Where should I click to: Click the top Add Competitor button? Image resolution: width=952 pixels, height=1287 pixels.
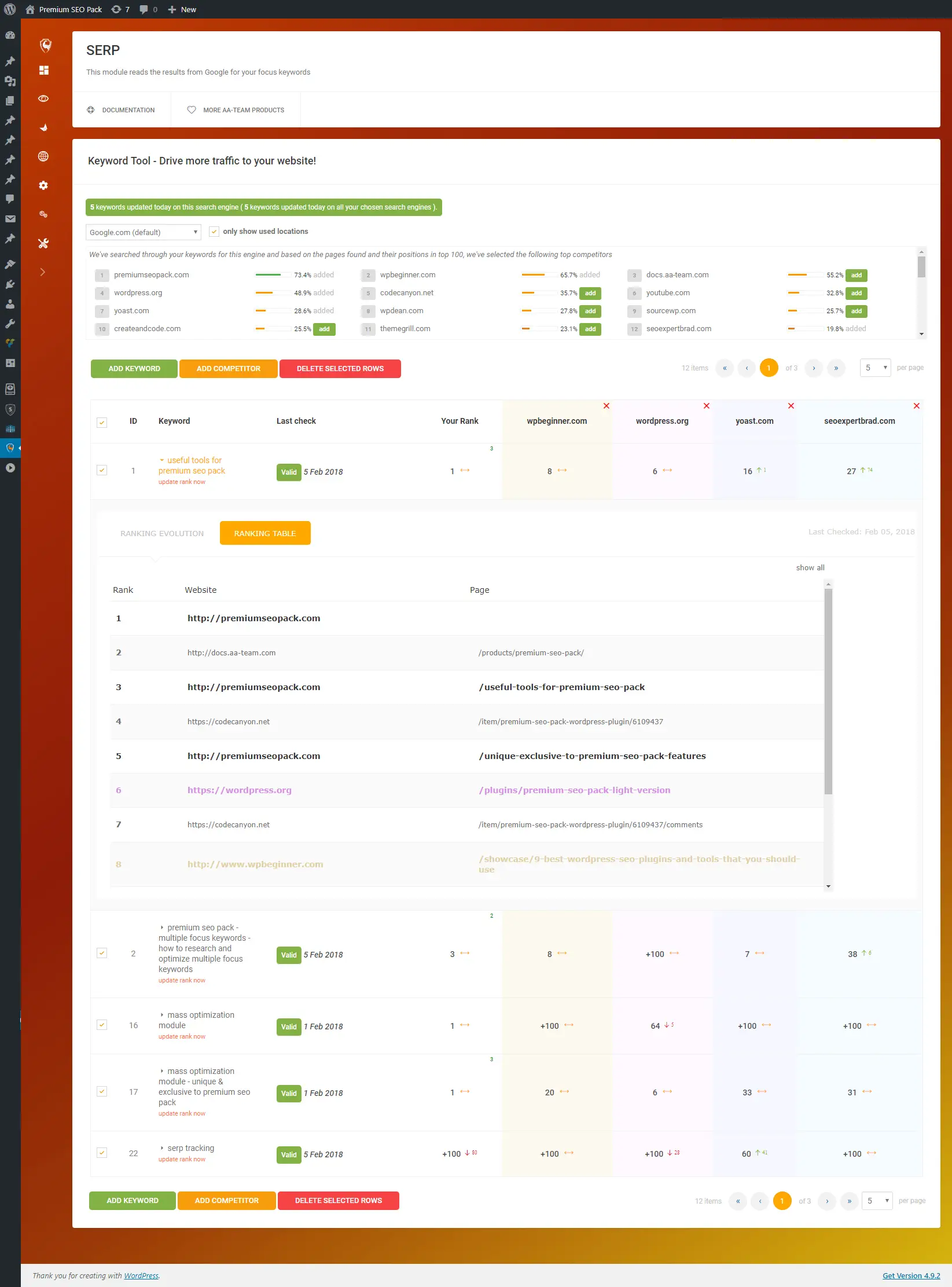coord(229,369)
